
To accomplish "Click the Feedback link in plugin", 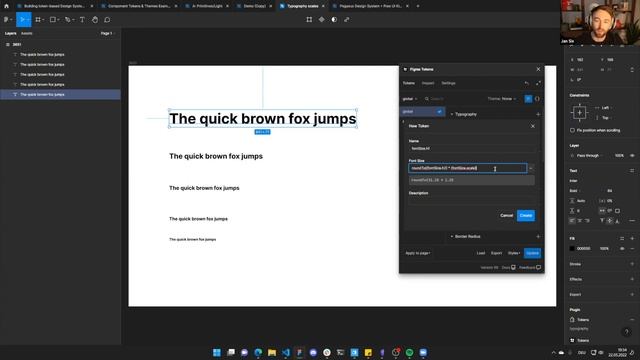I will point(530,268).
